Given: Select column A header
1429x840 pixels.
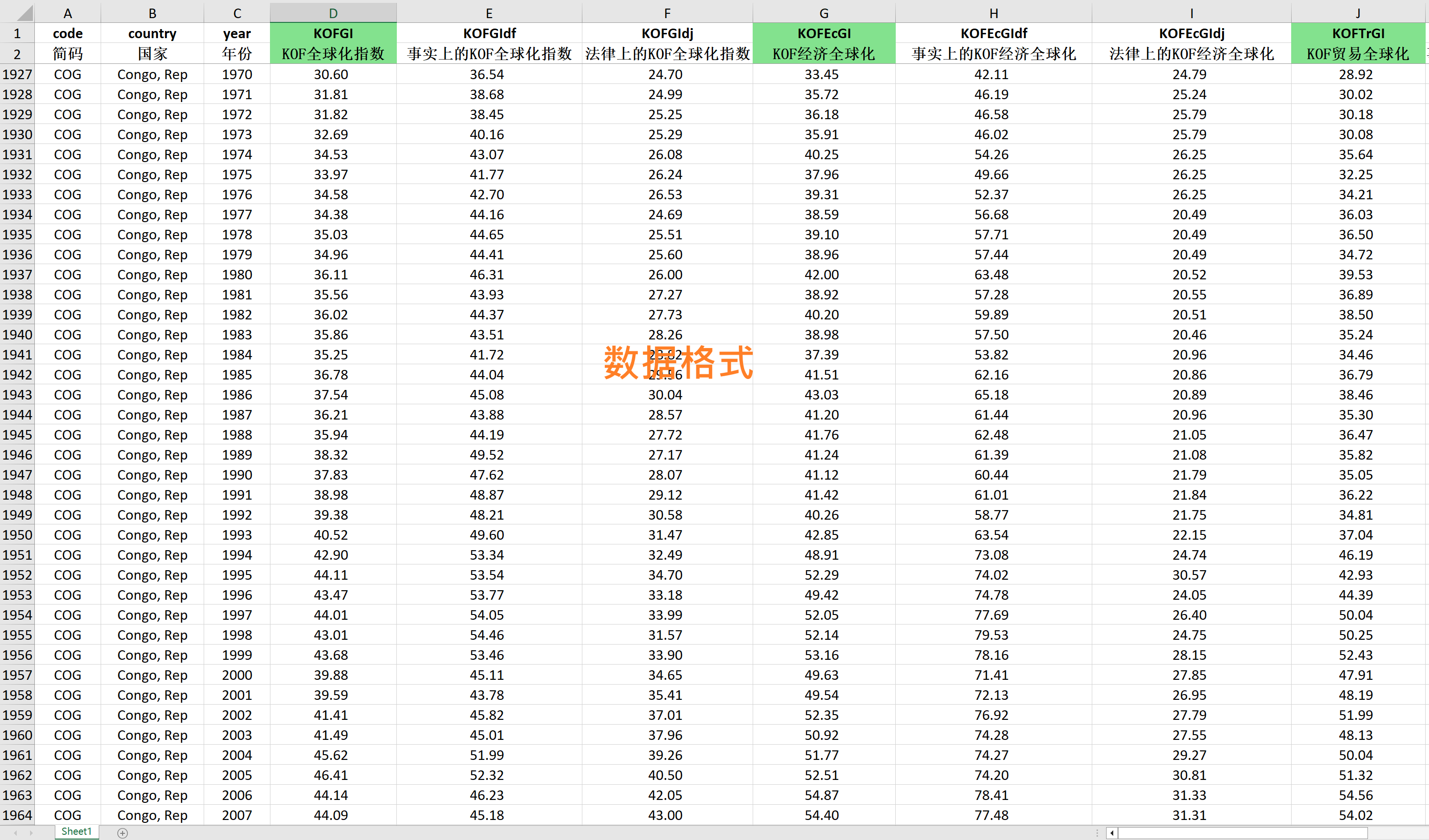Looking at the screenshot, I should click(x=67, y=12).
